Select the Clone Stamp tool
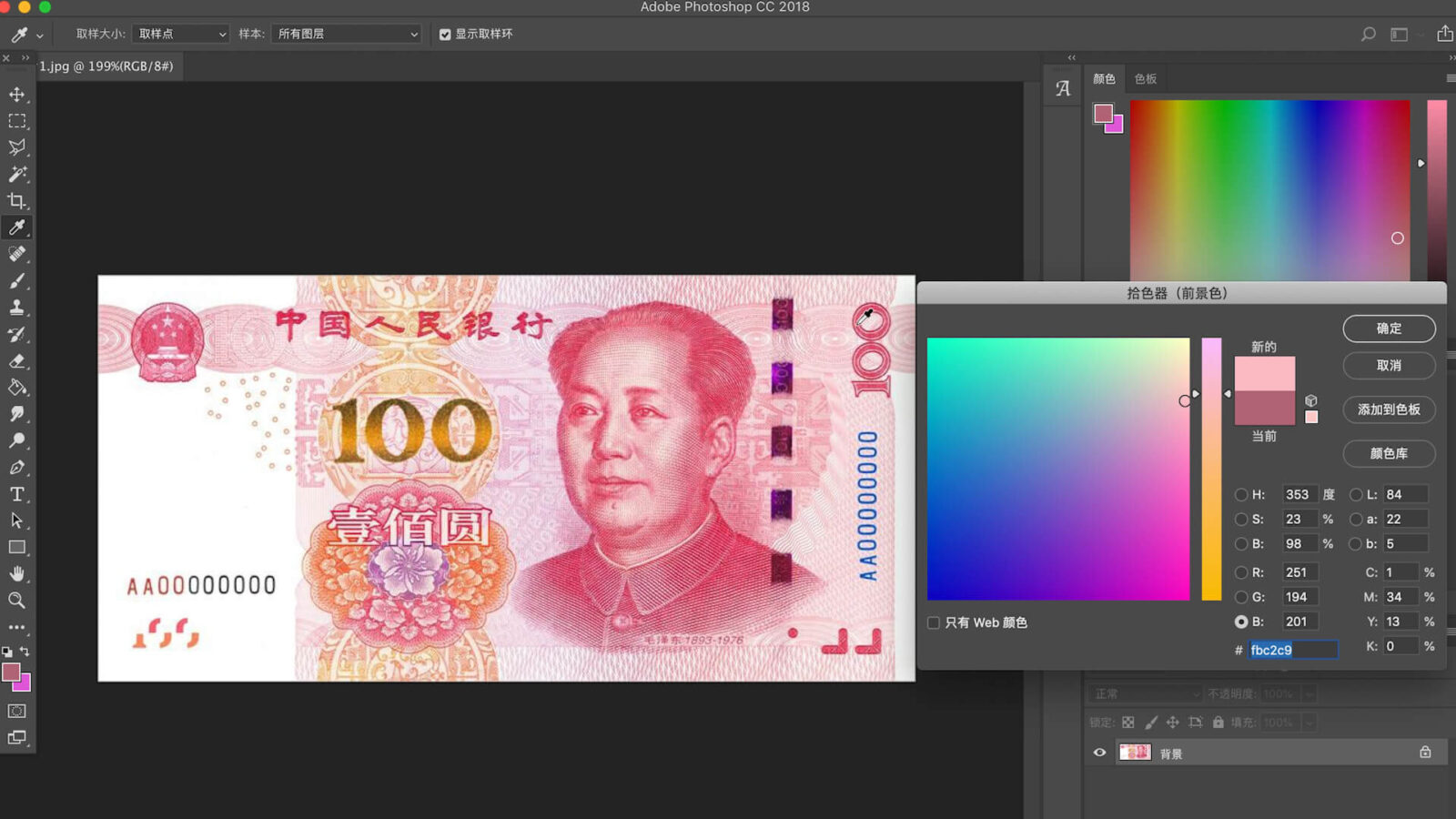The height and width of the screenshot is (819, 1456). [16, 308]
